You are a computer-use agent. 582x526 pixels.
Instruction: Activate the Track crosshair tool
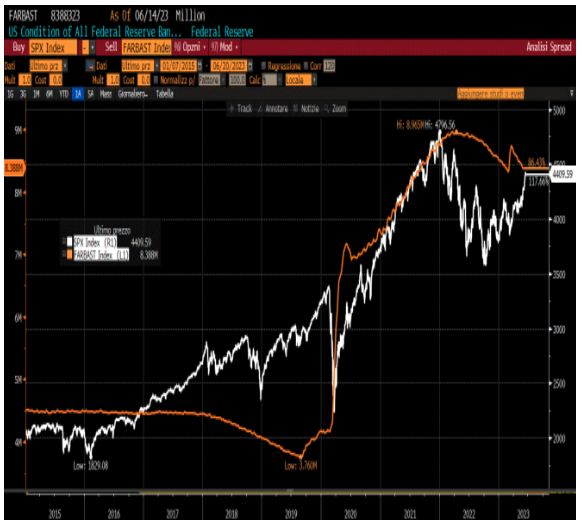[x=240, y=109]
